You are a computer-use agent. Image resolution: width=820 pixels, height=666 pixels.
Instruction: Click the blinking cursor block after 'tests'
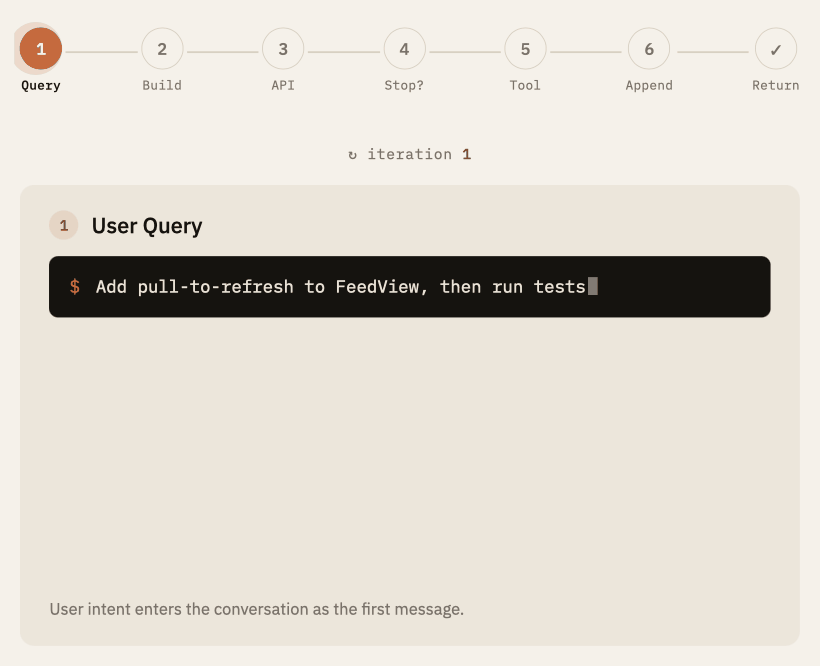pyautogui.click(x=593, y=286)
